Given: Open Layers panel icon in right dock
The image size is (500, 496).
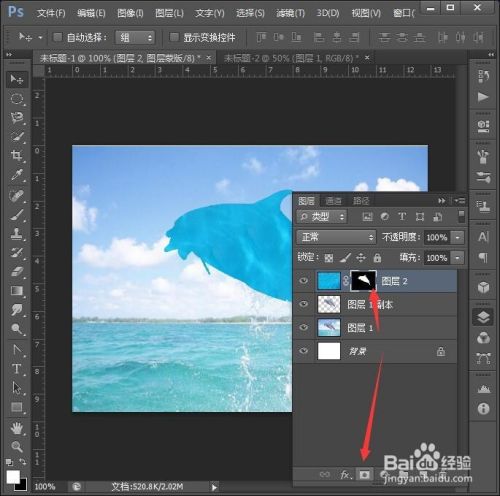Looking at the screenshot, I should [x=483, y=317].
